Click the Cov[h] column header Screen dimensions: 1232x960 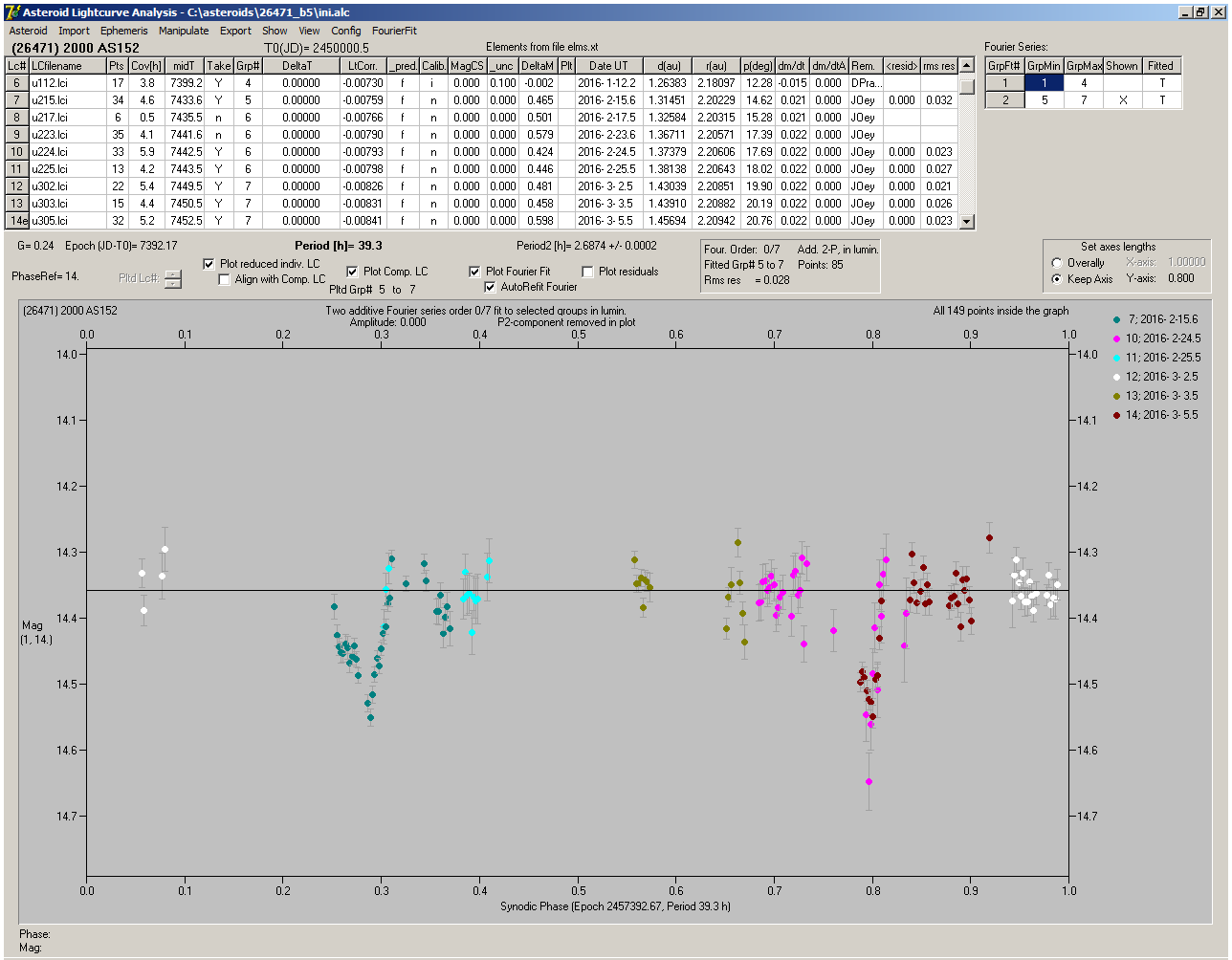point(146,66)
